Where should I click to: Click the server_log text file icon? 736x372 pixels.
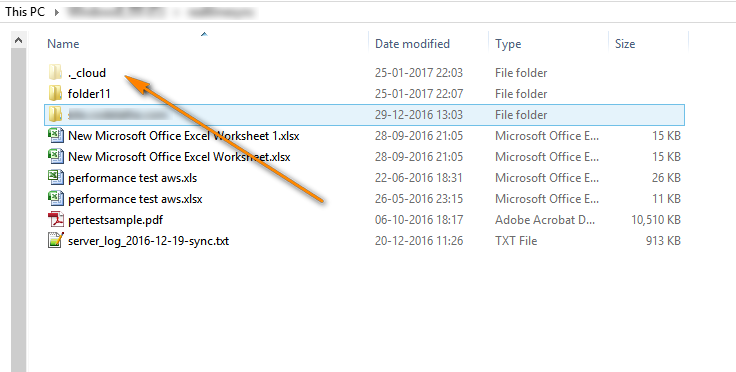pos(56,241)
